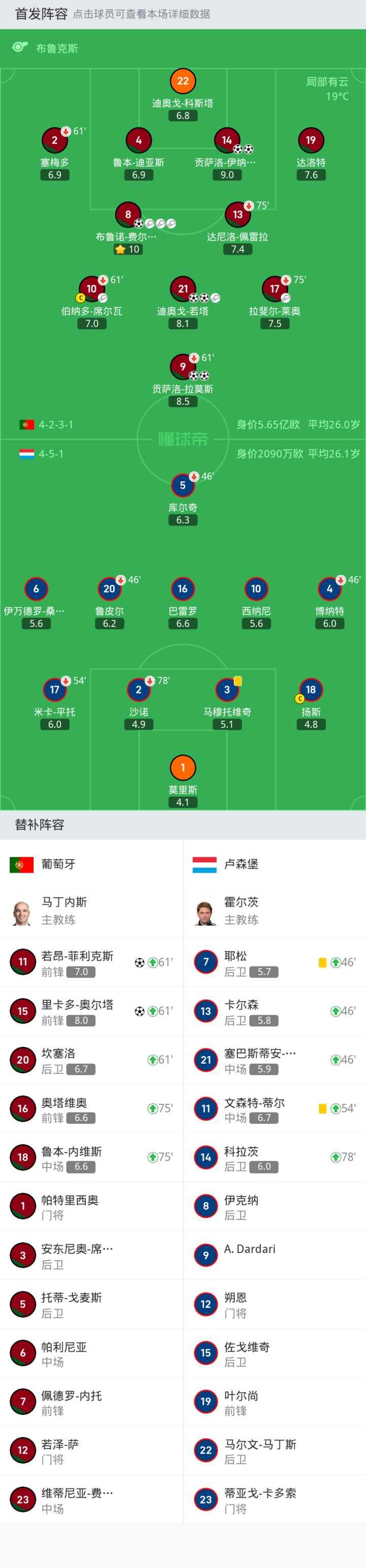Image resolution: width=366 pixels, height=1568 pixels.
Task: Tap the Portugal flag in the 葡萄牙 substitutes header
Action: click(x=22, y=864)
